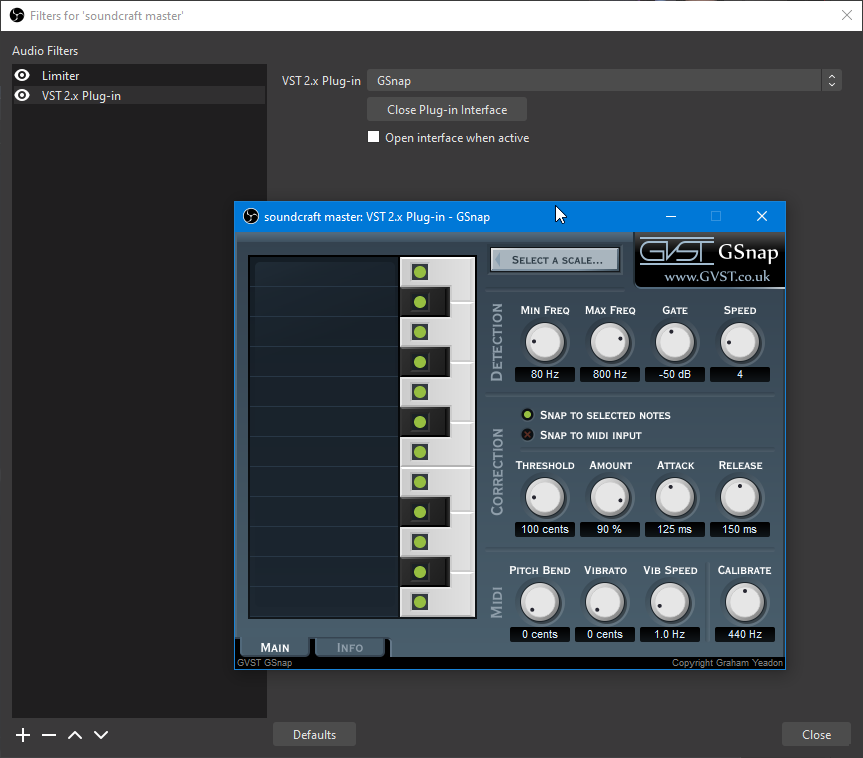Open the Select a scale menu
The height and width of the screenshot is (758, 863).
point(555,260)
